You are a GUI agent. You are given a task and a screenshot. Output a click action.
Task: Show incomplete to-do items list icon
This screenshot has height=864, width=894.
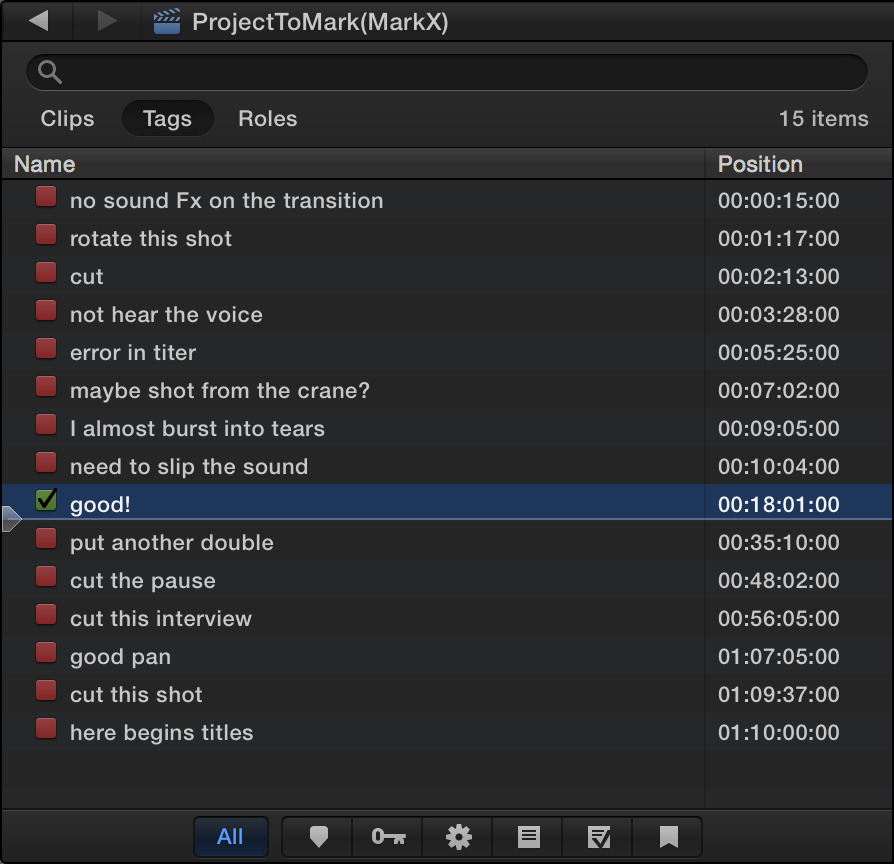pos(529,837)
